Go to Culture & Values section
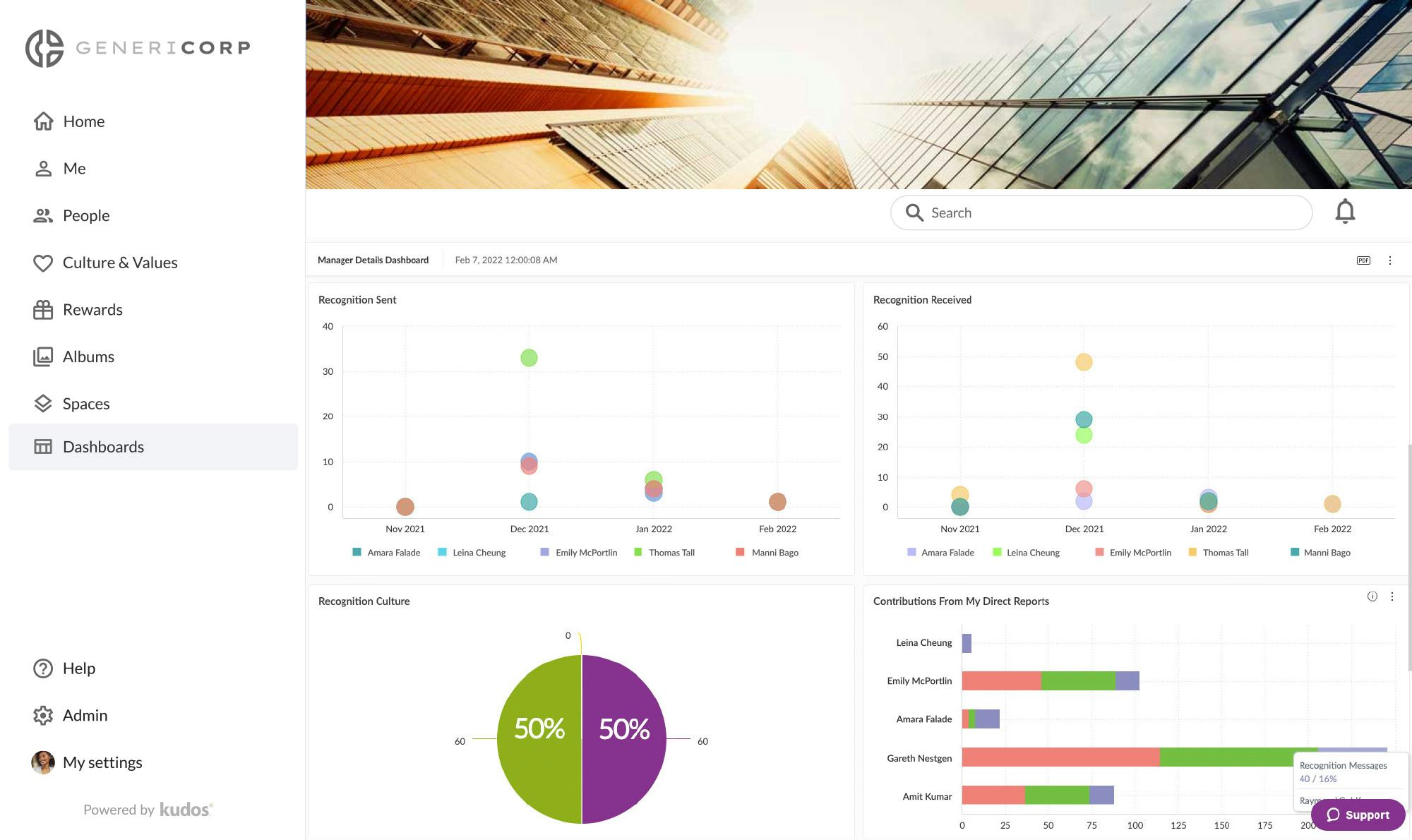The height and width of the screenshot is (840, 1412). click(x=119, y=263)
